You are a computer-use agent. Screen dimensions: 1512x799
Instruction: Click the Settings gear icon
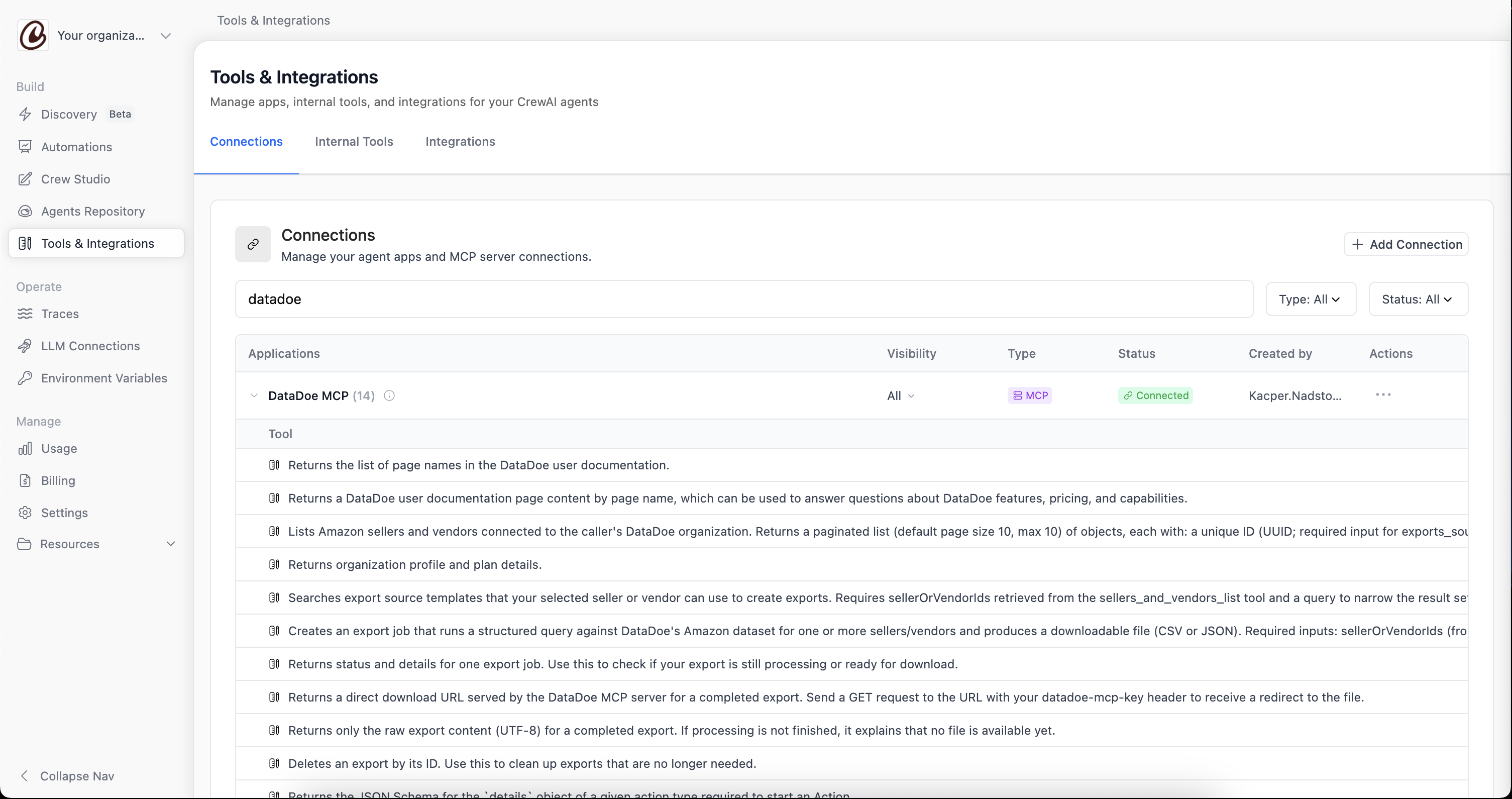(25, 513)
